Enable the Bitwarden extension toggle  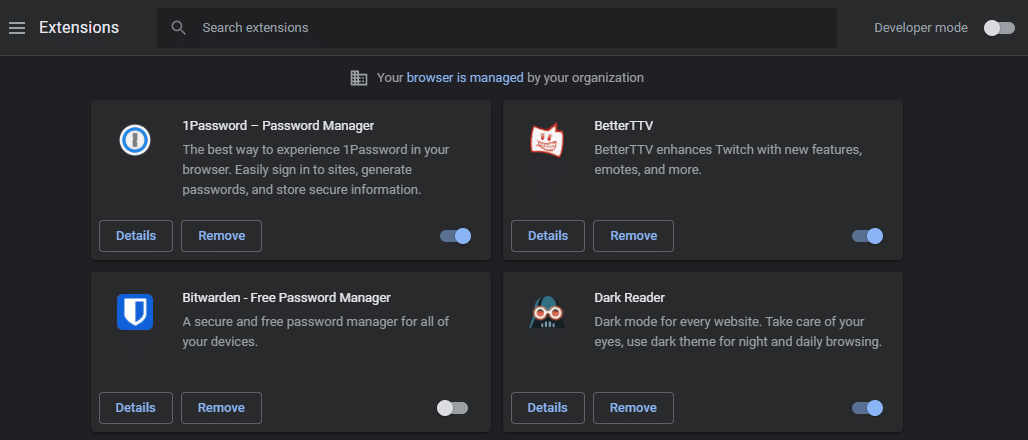(x=452, y=408)
